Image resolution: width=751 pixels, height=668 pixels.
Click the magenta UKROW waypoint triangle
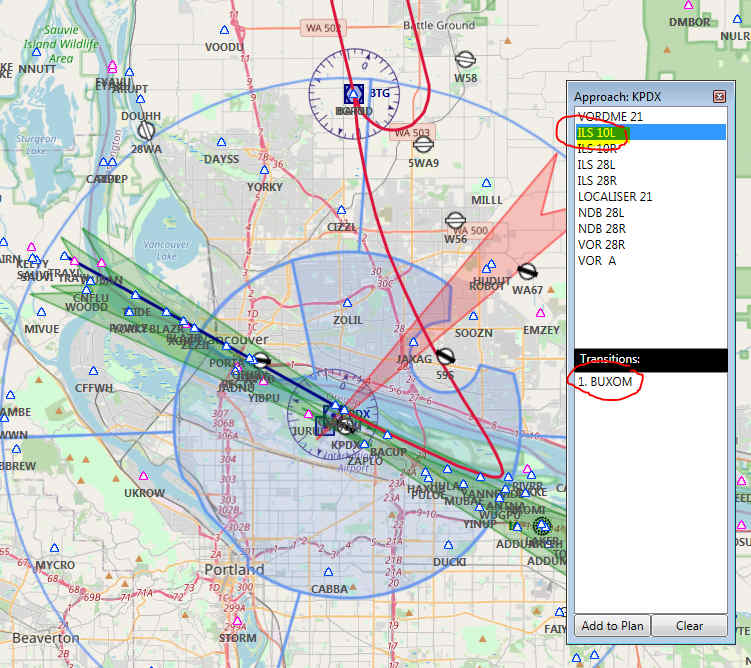[143, 476]
